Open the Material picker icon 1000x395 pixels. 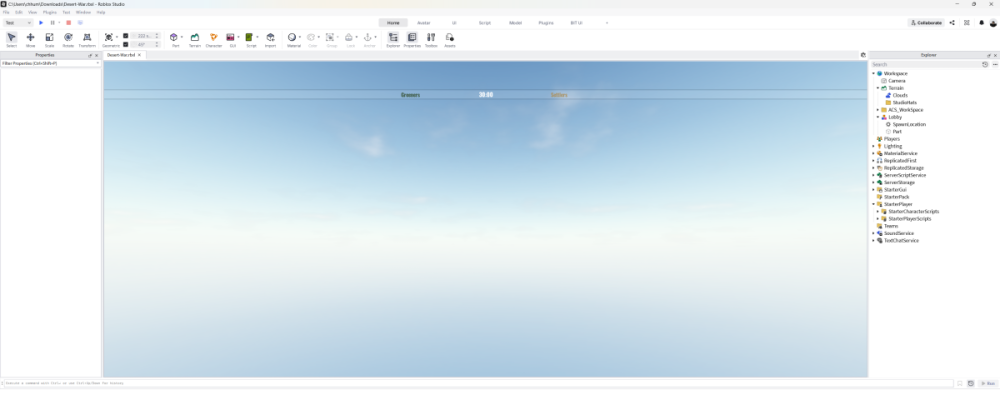(291, 37)
